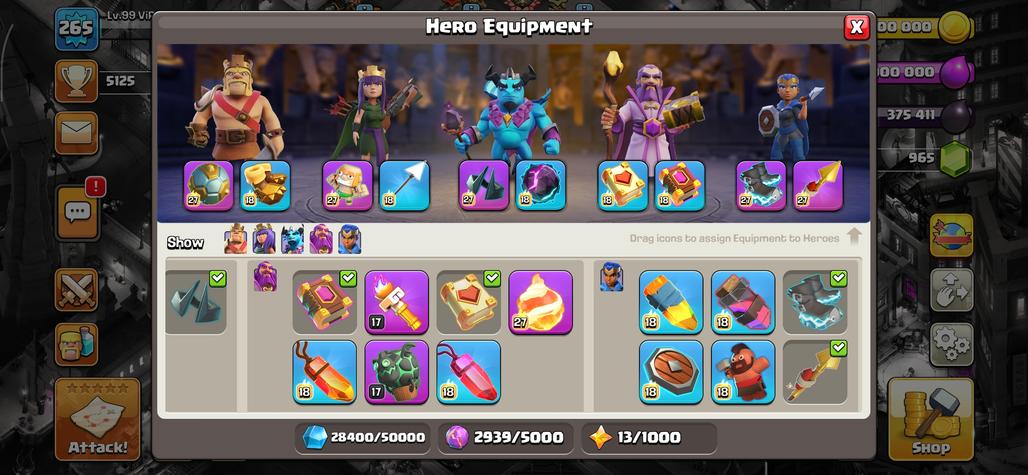Select the Hog Rider Puppet equipment
1028x475 pixels.
point(743,371)
